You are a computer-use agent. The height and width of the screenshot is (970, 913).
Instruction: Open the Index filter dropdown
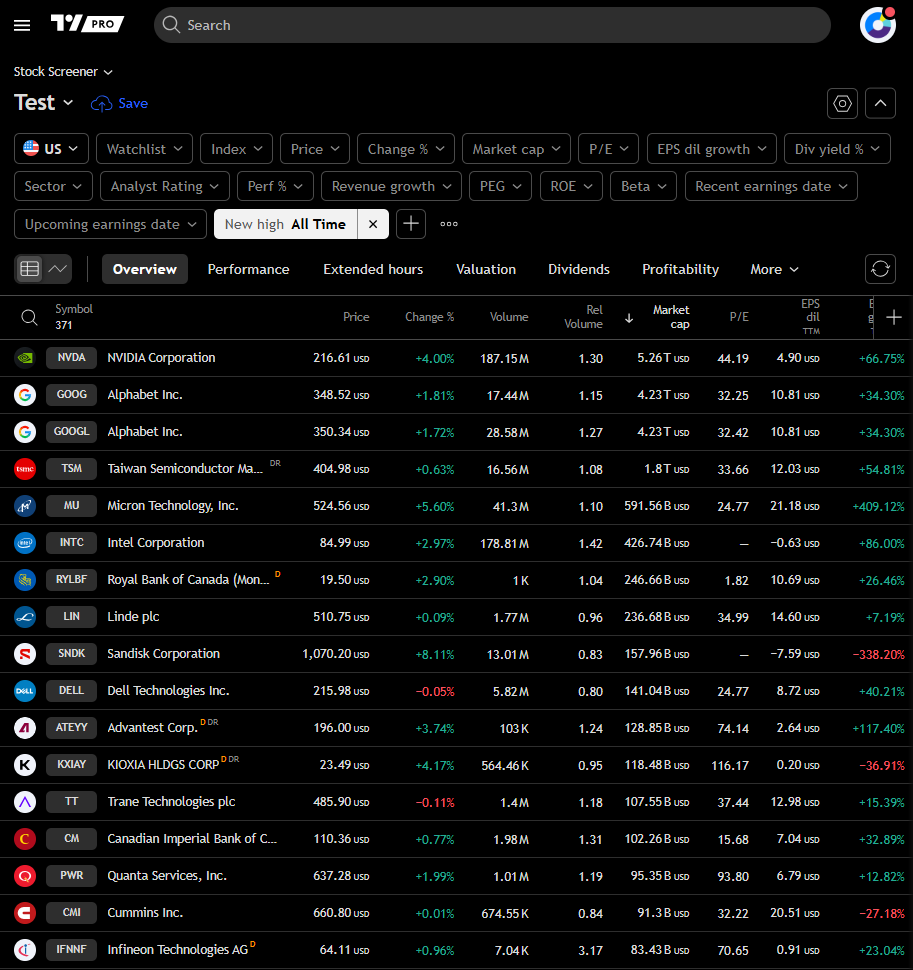[x=236, y=149]
